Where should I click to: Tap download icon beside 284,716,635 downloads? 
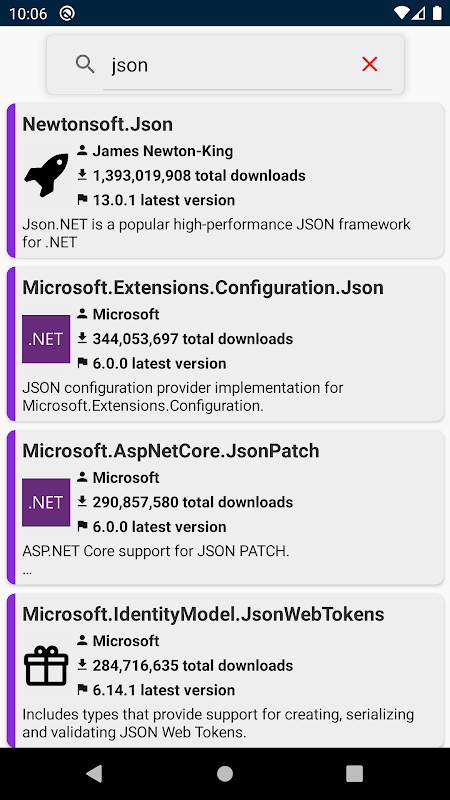coord(82,665)
